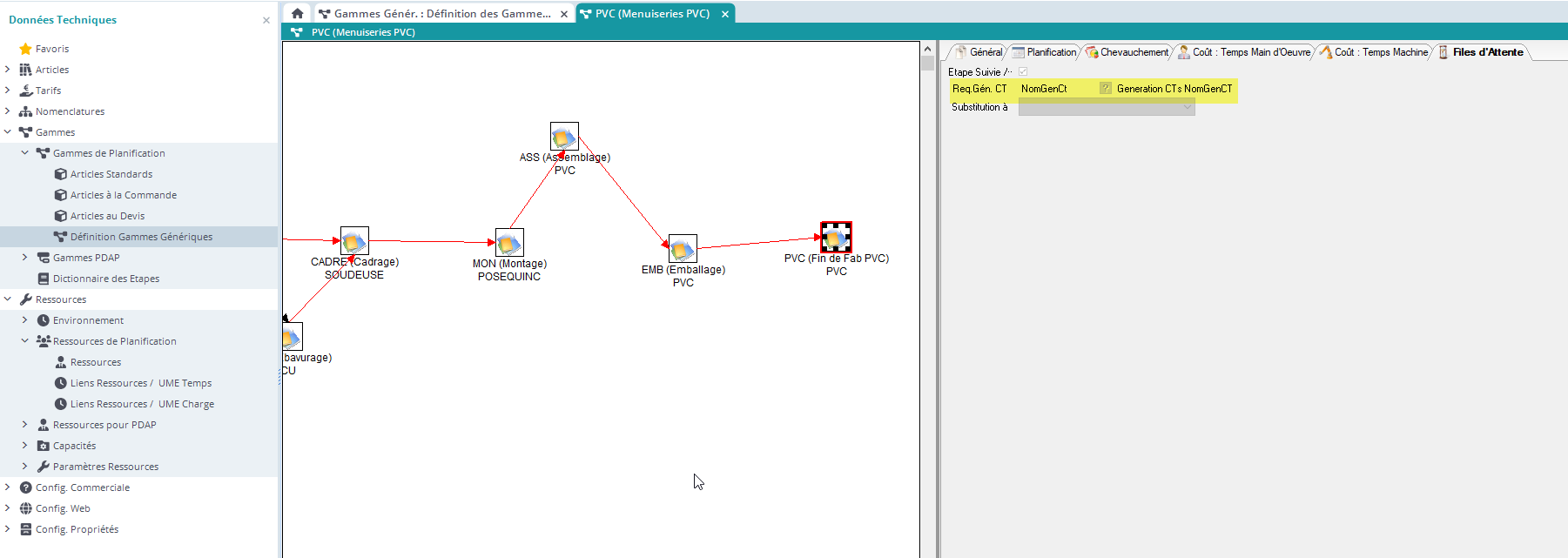Expand the Gammes PDAP node
This screenshot has height=558, width=1568.
tap(25, 258)
